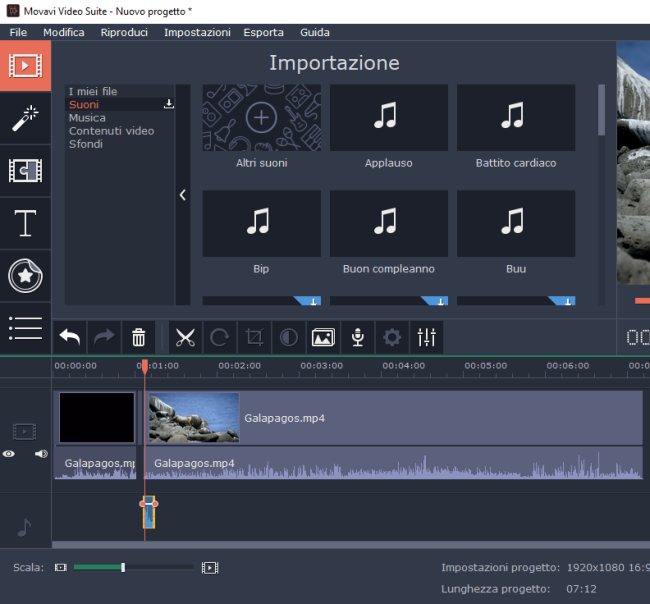Click the zoom-out scale icon

pos(61,567)
